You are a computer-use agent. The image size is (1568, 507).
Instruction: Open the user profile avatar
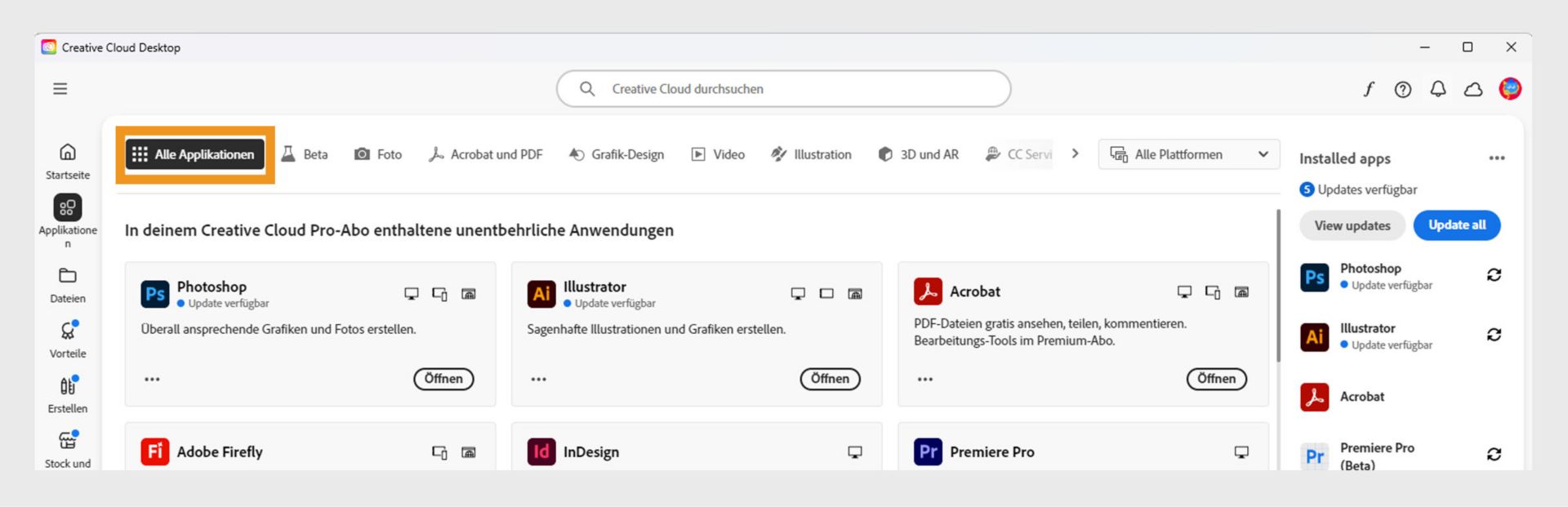click(1510, 89)
